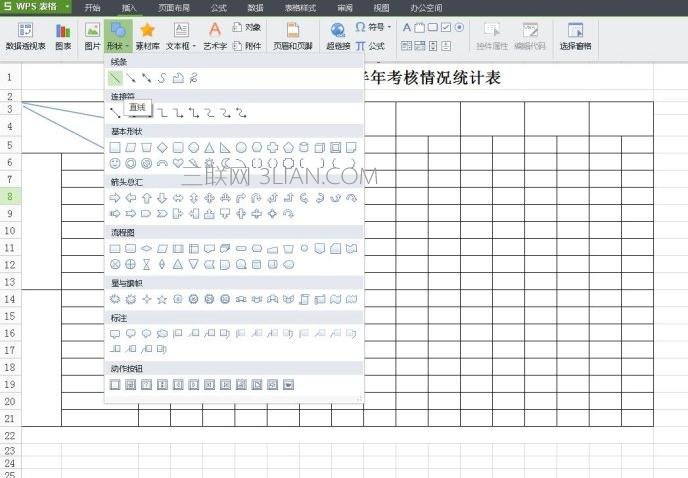The width and height of the screenshot is (688, 478).
Task: Insert the flowchart decision diamond
Action: (147, 249)
